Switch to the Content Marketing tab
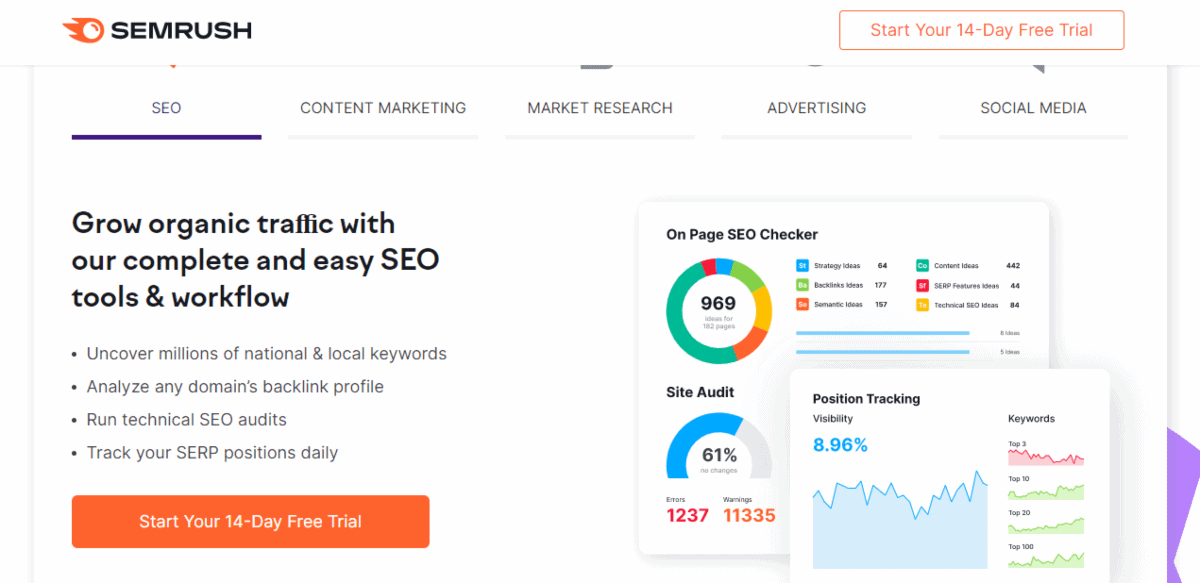The width and height of the screenshot is (1200, 583). 383,108
